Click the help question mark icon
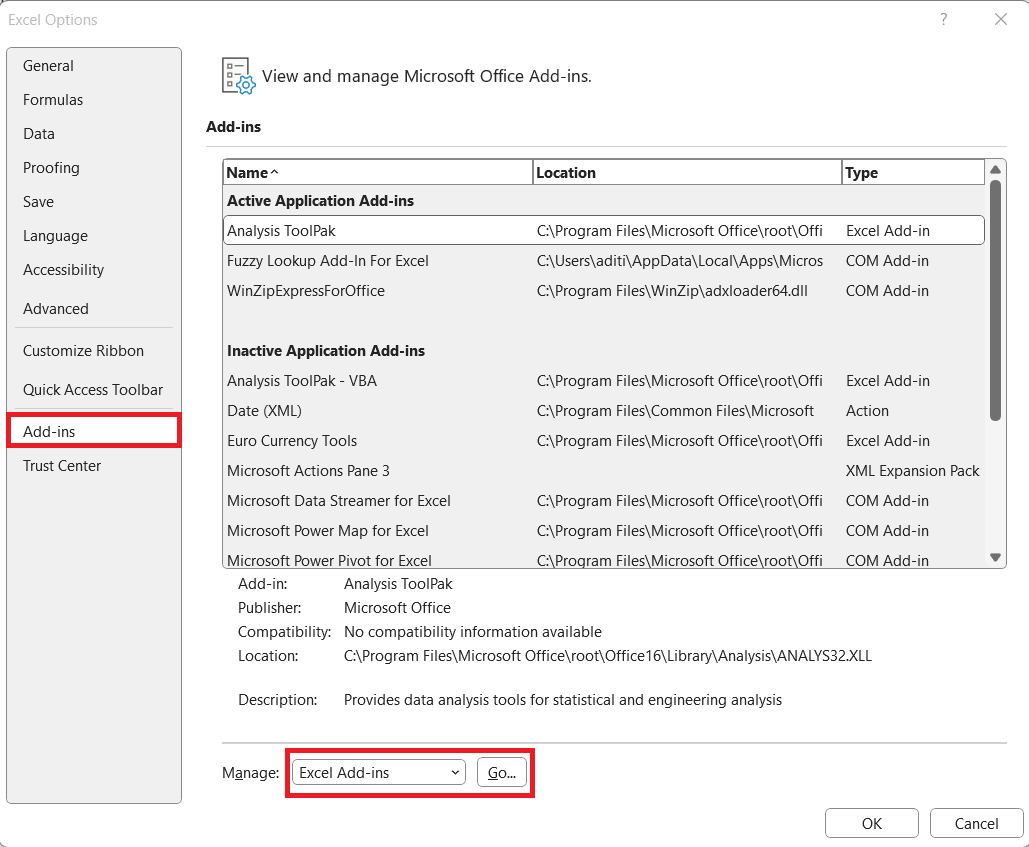Screen dimensions: 1029x847 pyautogui.click(x=944, y=19)
